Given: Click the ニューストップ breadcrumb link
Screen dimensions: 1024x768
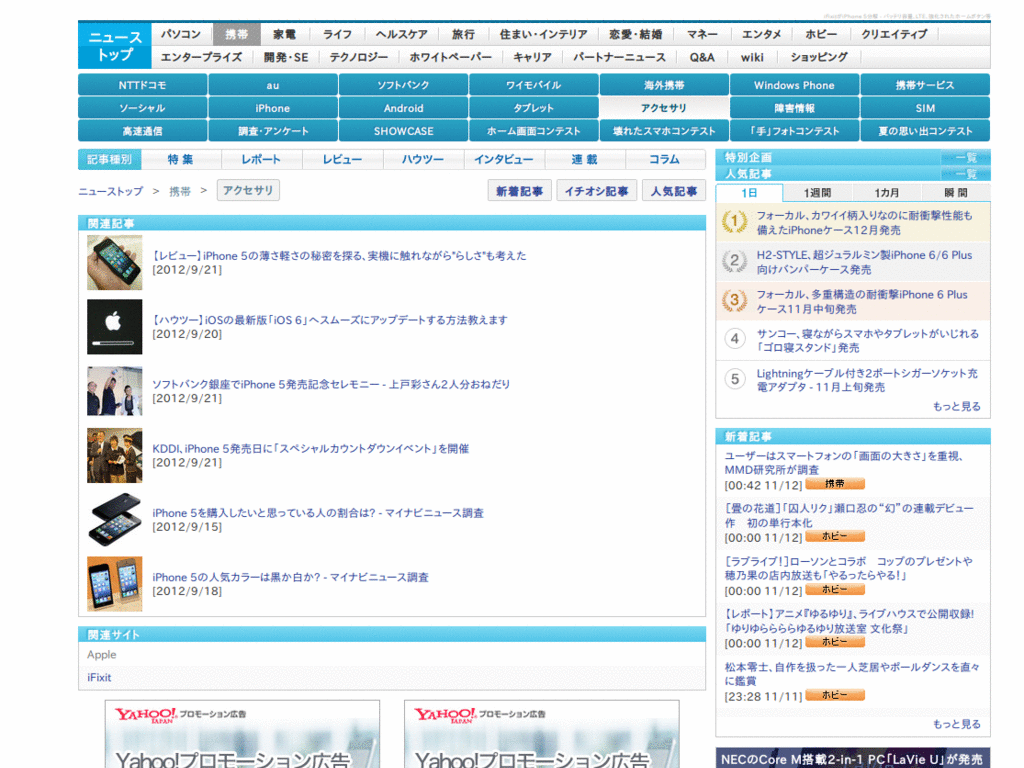Looking at the screenshot, I should click(110, 191).
